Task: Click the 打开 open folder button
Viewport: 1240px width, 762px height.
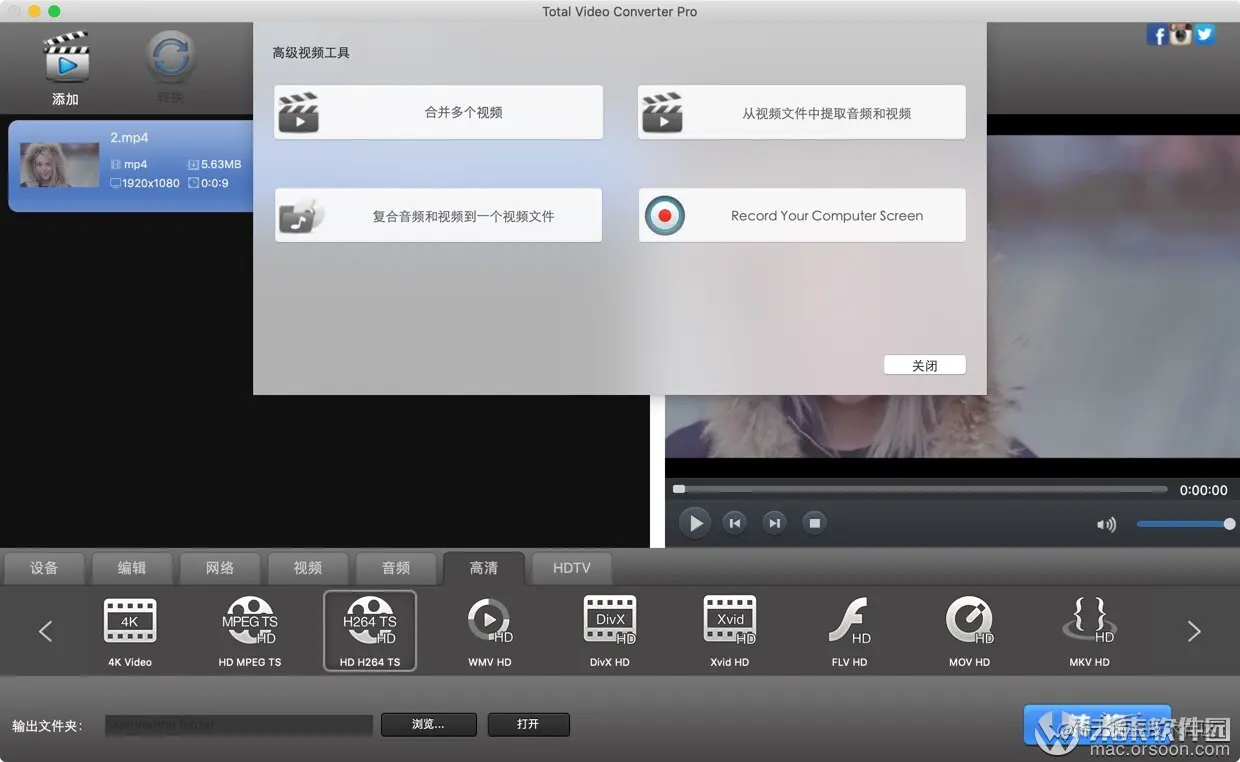Action: tap(529, 724)
